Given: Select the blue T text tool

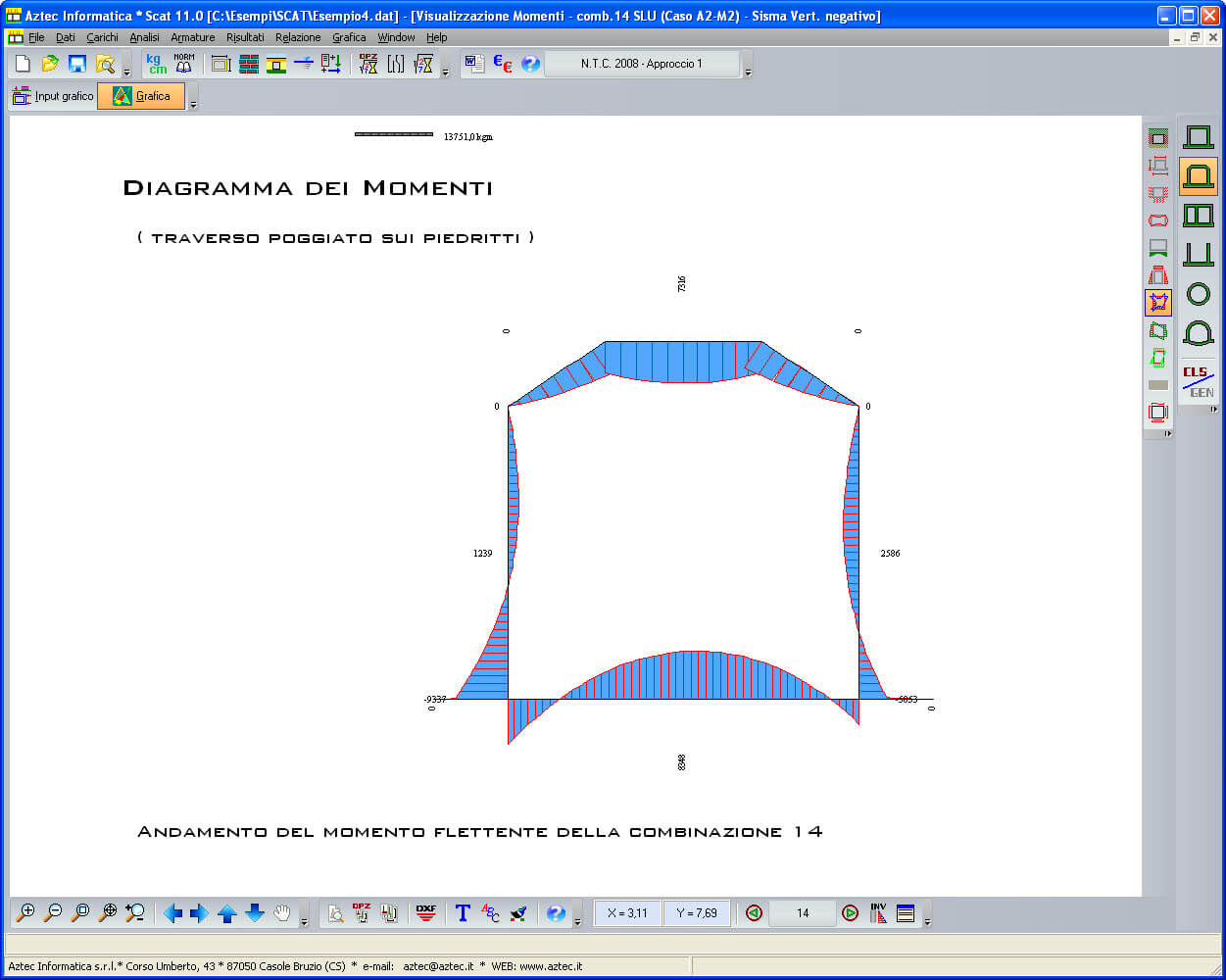Looking at the screenshot, I should pos(463,913).
